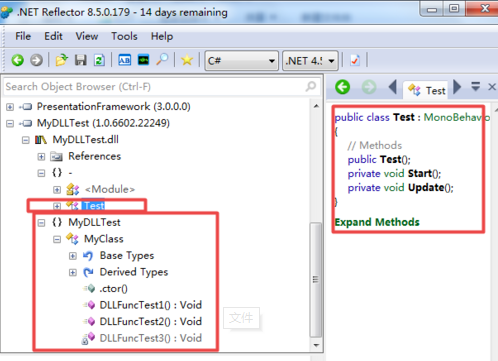This screenshot has height=361, width=498.
Task: Click the object browser scrollbar down arrow
Action: point(316,345)
